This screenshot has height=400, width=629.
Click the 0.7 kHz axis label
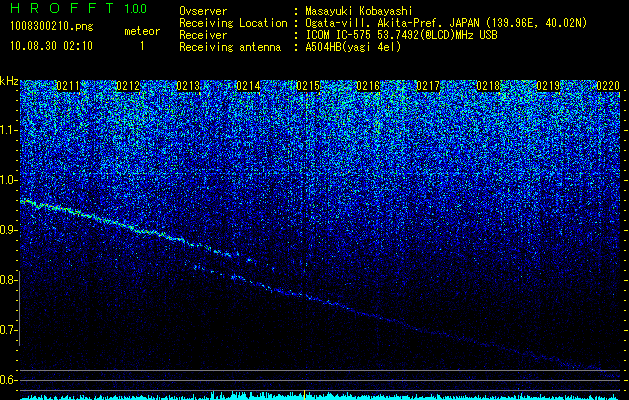(x=6, y=330)
